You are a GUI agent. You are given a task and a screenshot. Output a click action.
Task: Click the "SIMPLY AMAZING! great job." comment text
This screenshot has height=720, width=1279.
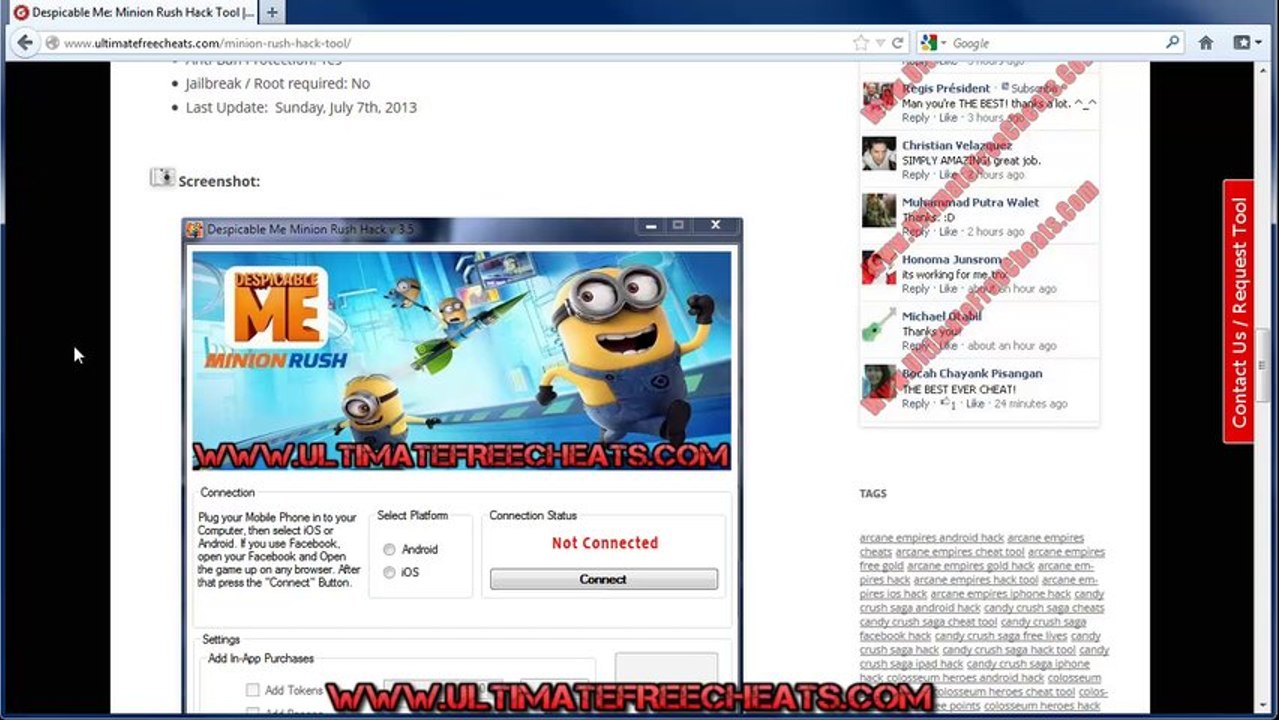[971, 160]
